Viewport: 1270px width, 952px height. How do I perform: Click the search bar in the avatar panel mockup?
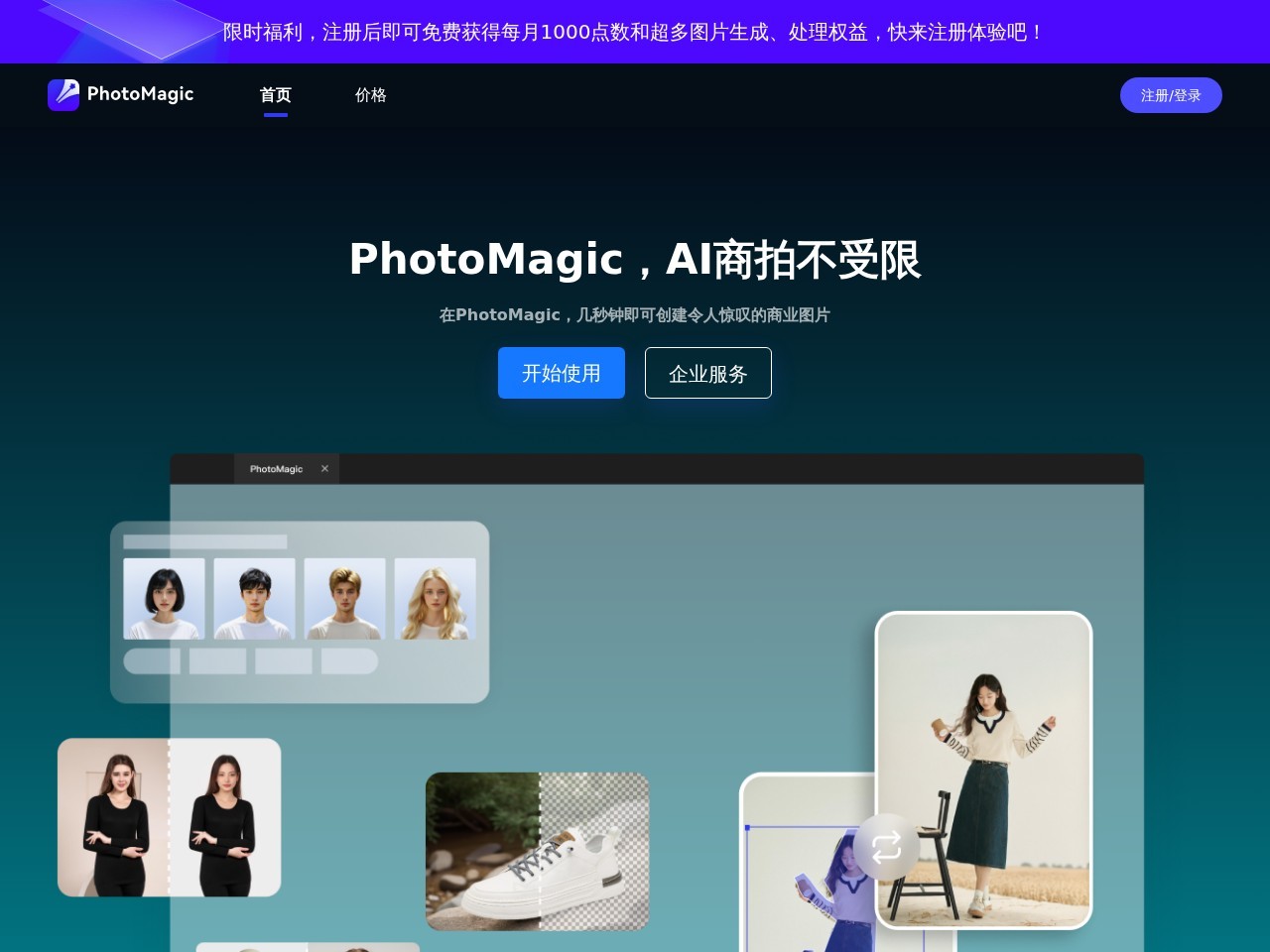pyautogui.click(x=203, y=542)
